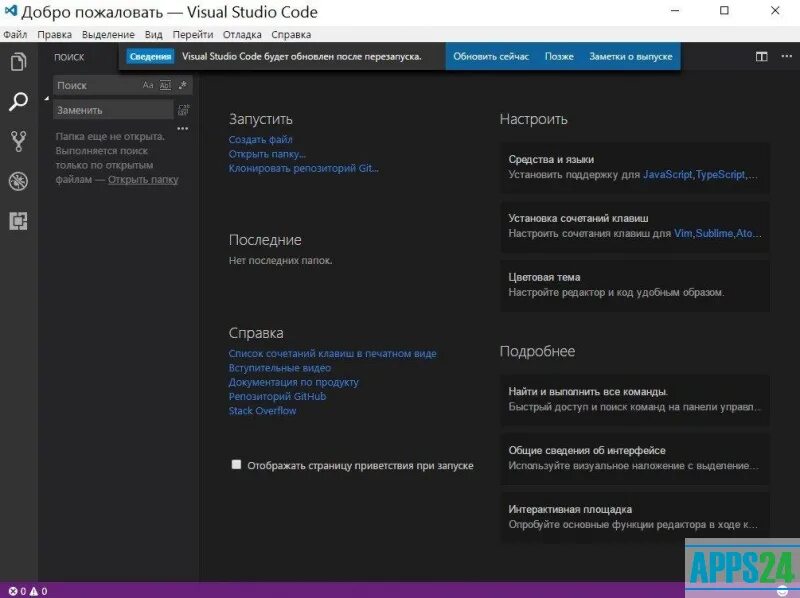Open the editor more actions ellipsis
The image size is (800, 598).
coord(787,56)
